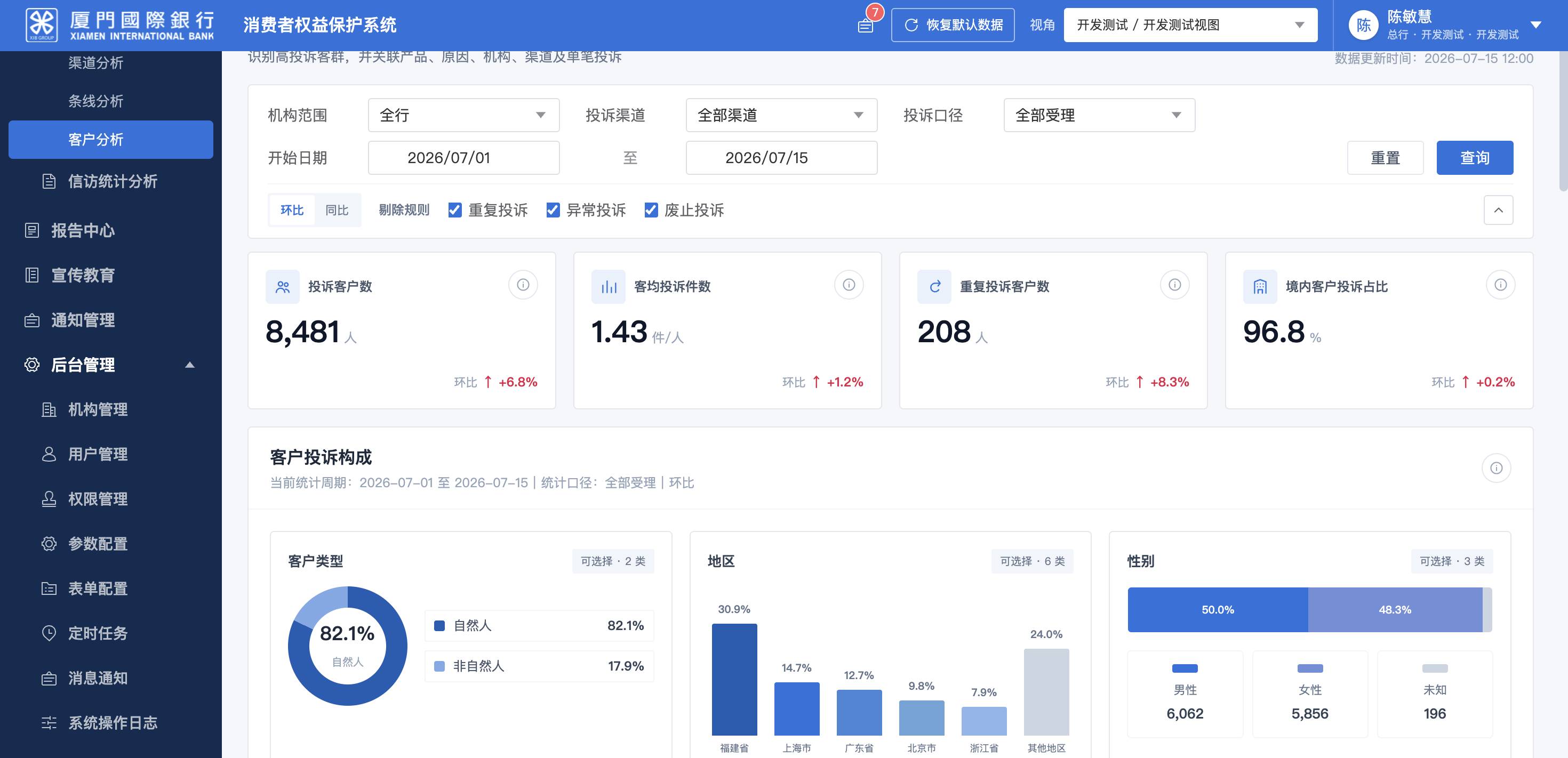Click the 表单配置 form icon
Screen dimensions: 1568x758
[49, 588]
